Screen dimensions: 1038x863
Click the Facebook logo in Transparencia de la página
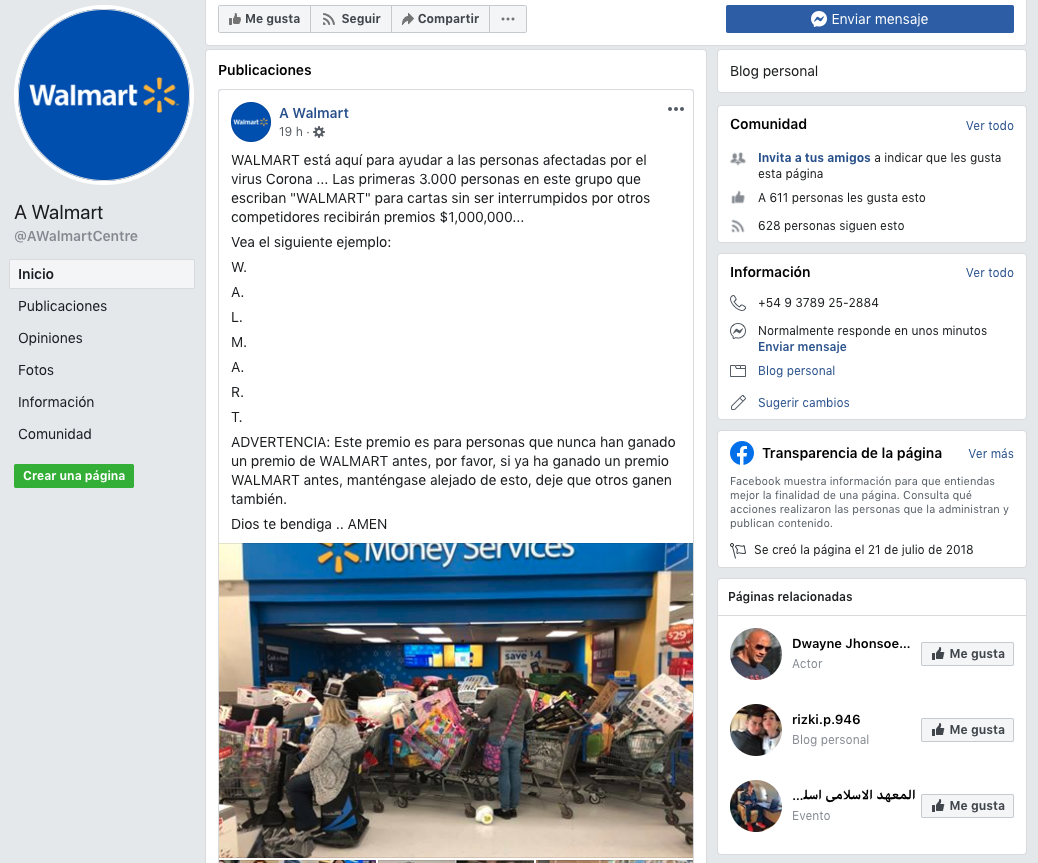741,453
